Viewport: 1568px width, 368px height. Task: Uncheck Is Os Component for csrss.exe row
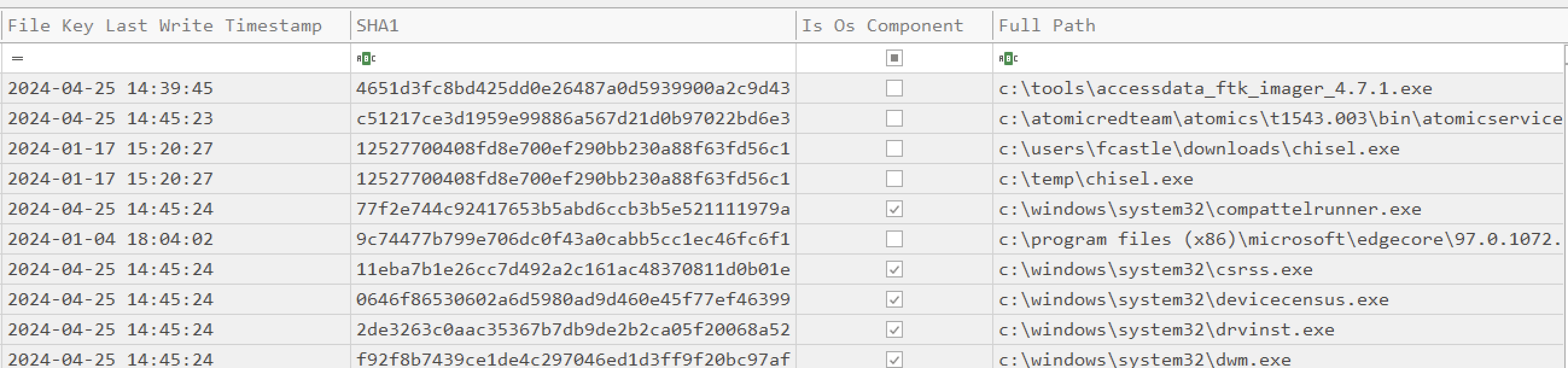click(x=894, y=269)
